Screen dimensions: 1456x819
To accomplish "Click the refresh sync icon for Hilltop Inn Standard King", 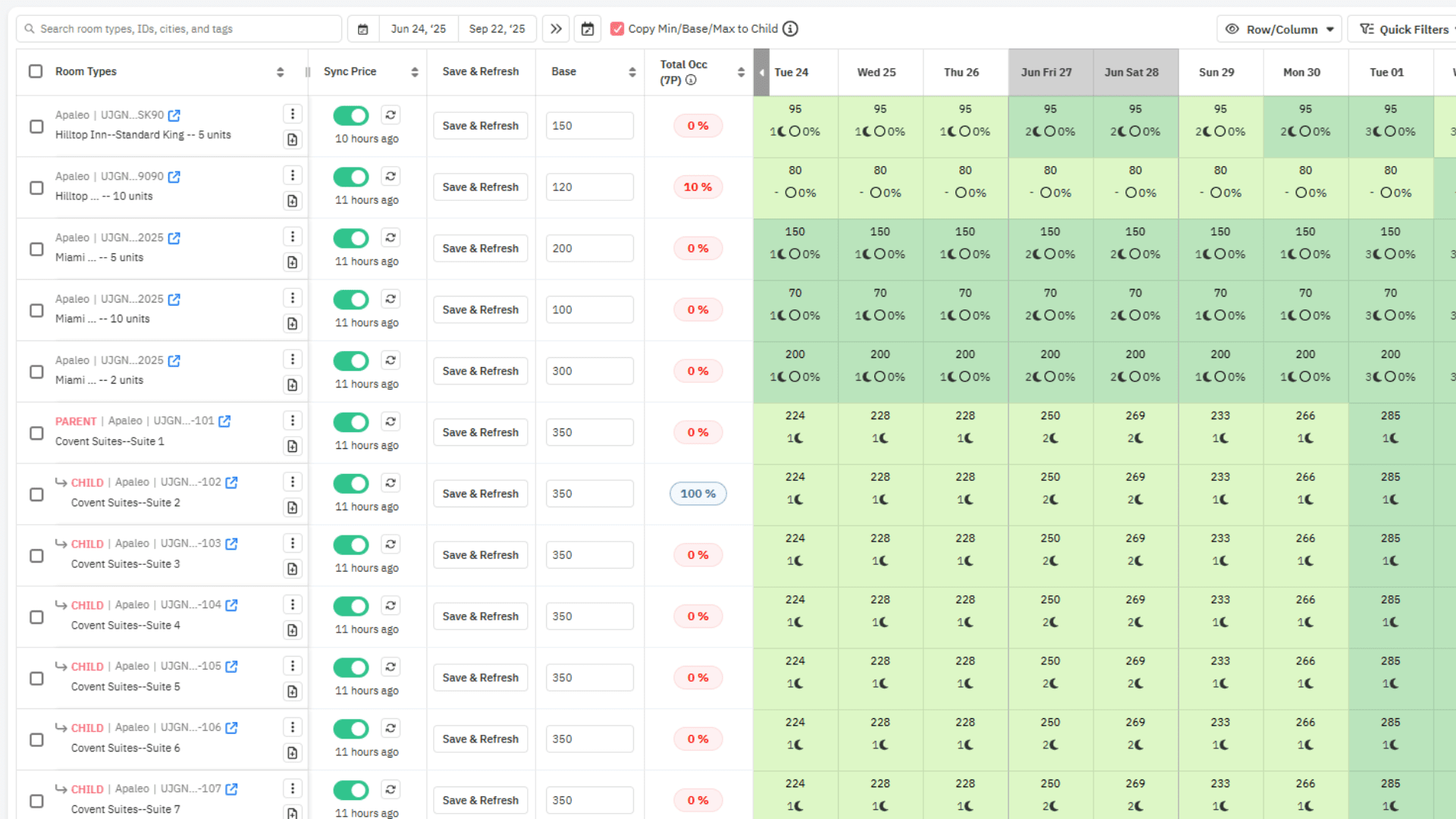I will pos(390,115).
